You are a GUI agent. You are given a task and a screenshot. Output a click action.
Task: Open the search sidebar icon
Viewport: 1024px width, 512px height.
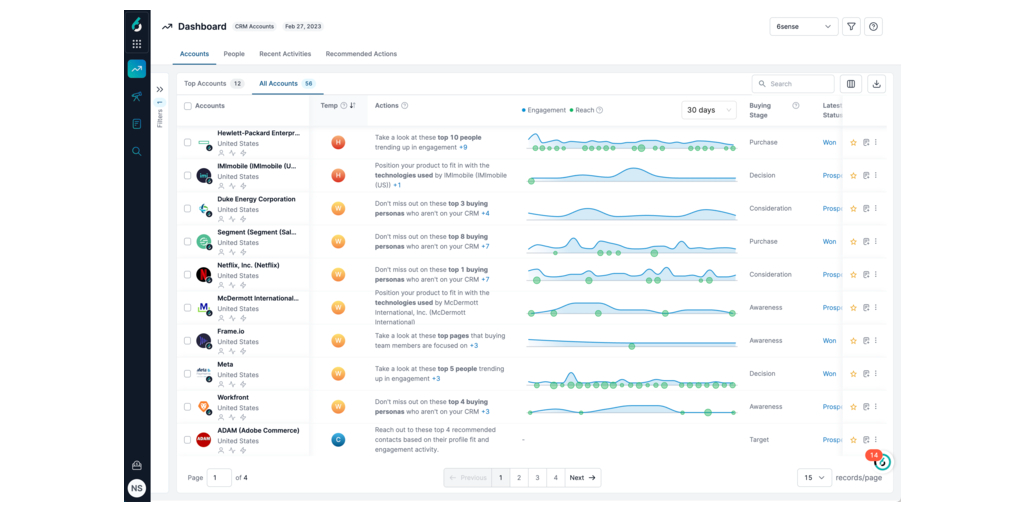136,151
